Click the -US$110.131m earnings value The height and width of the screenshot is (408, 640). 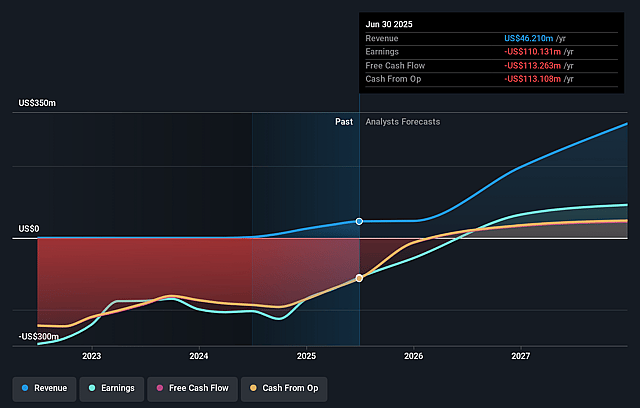pos(532,52)
